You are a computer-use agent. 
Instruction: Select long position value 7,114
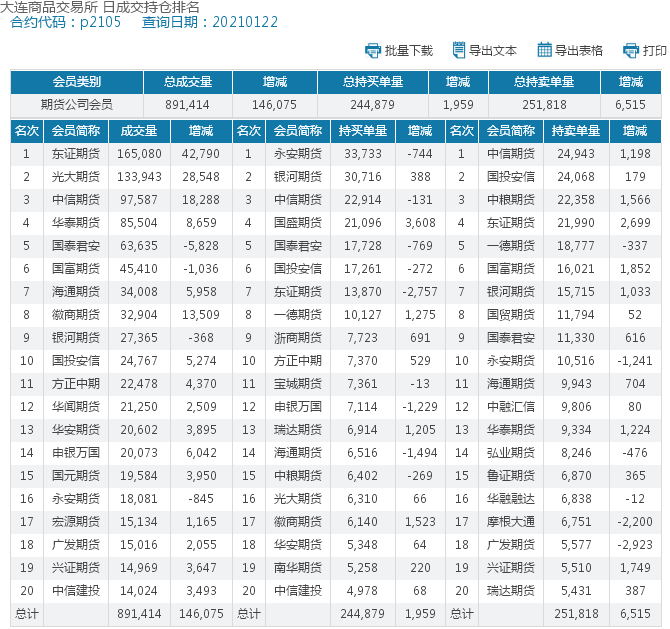(x=362, y=407)
